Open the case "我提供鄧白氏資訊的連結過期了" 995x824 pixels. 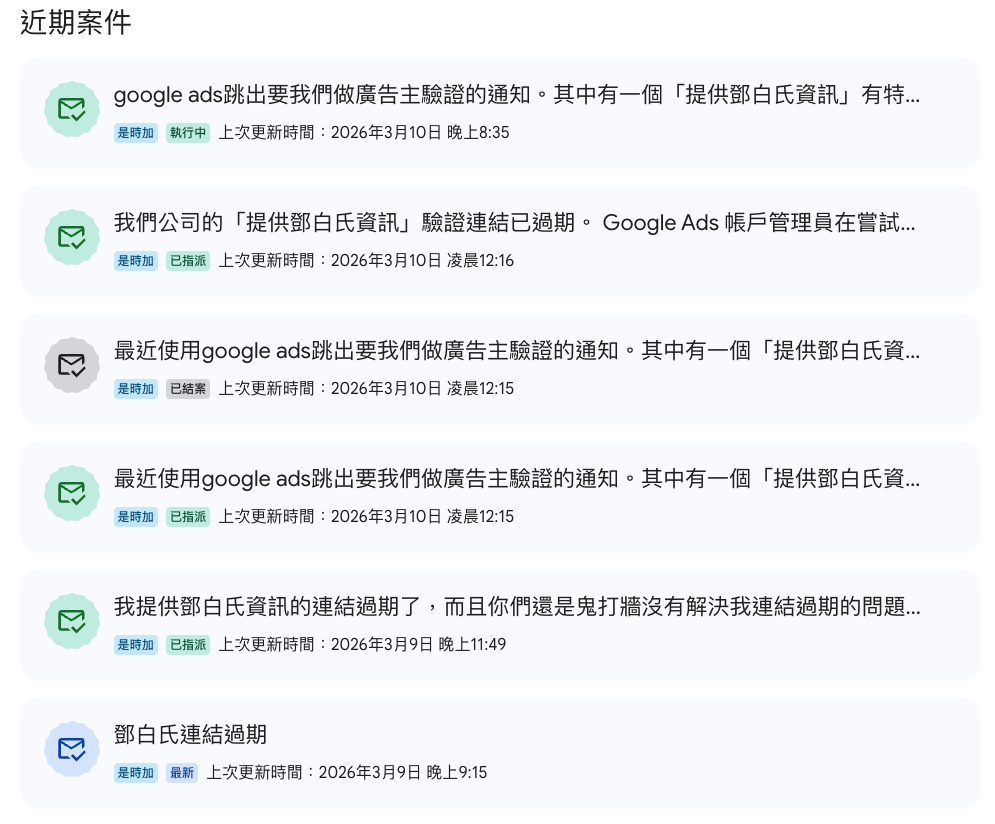515,608
